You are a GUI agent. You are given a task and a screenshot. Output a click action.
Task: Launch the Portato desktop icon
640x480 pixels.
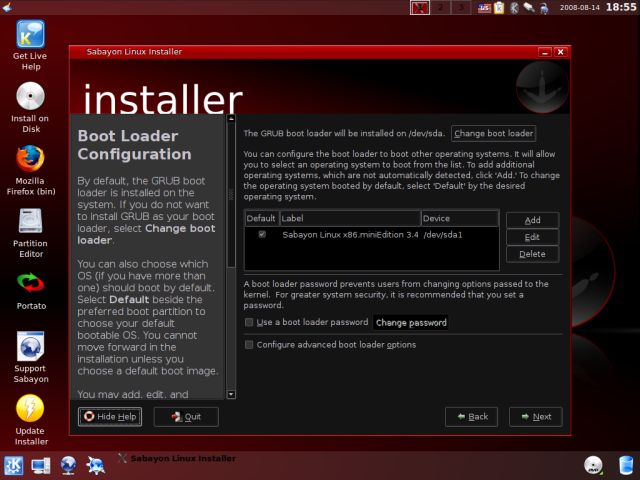31,291
